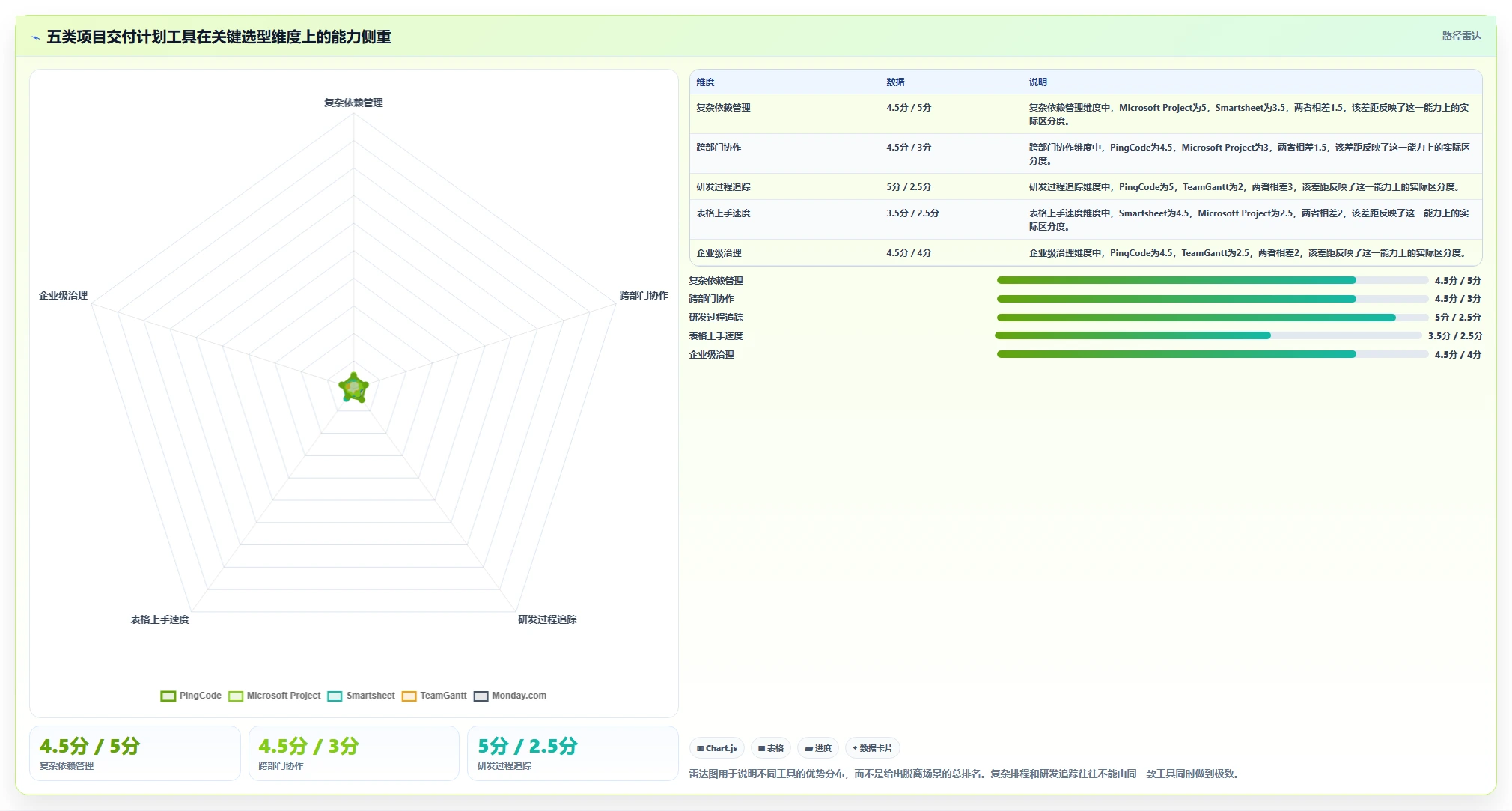Screen dimensions: 1512x811
Task: Toggle the TeamGantt legend swatch
Action: coord(409,696)
